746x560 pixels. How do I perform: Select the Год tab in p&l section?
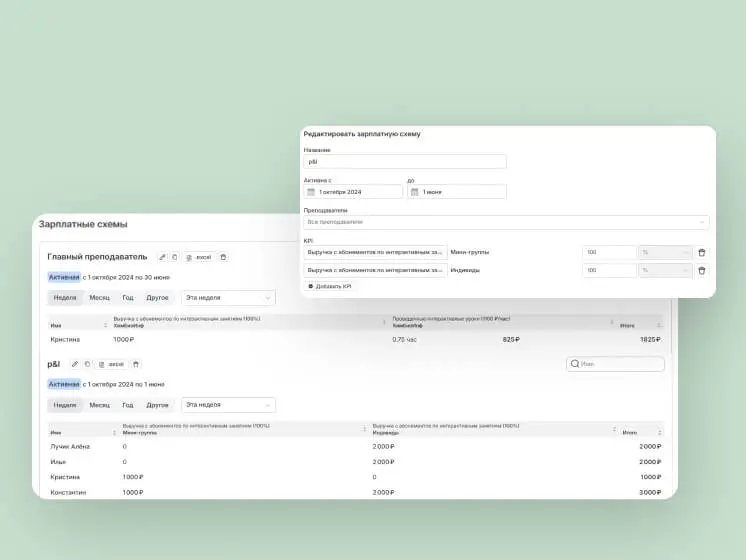pyautogui.click(x=127, y=405)
